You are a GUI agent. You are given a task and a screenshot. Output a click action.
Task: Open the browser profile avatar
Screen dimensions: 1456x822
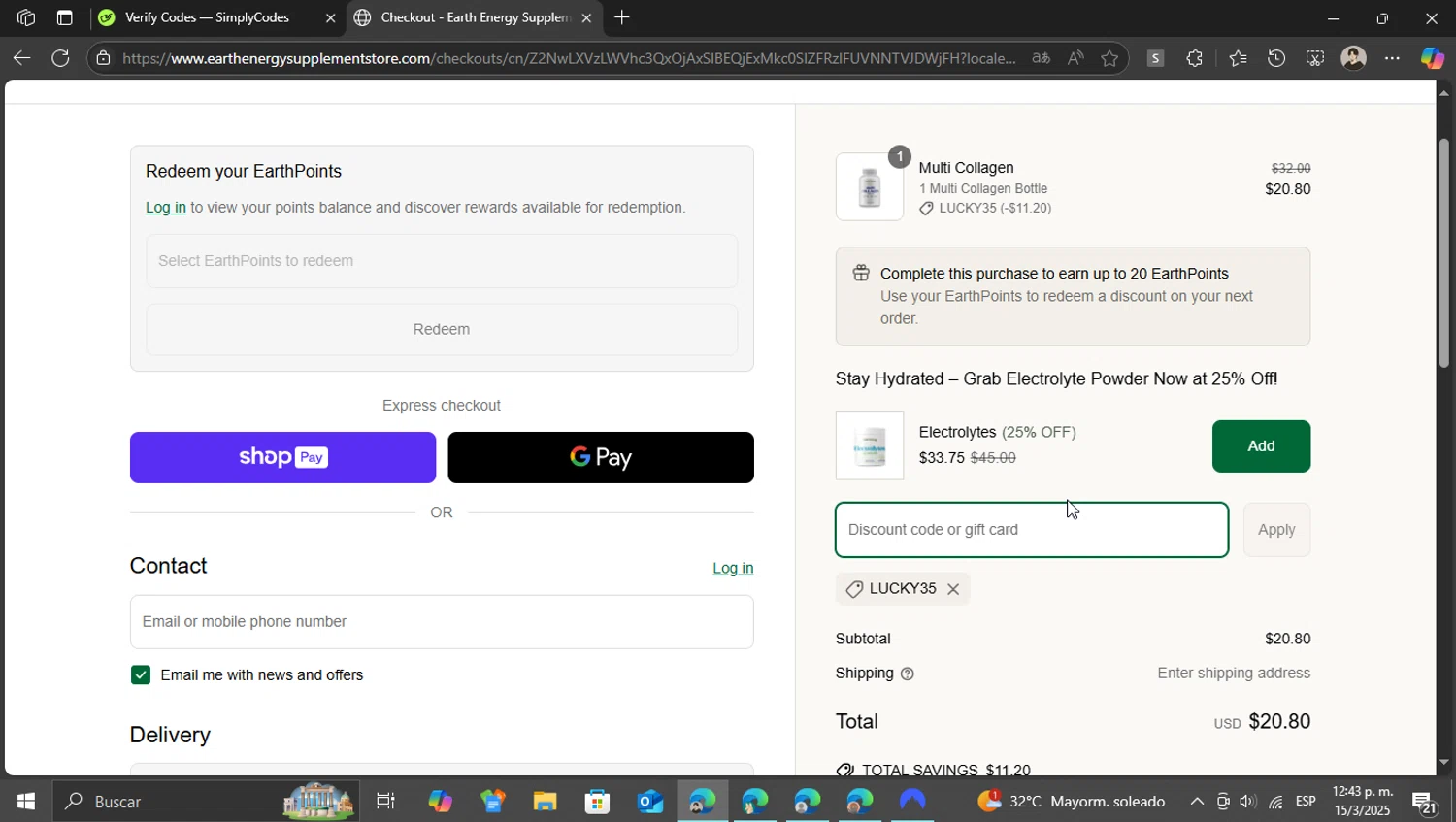tap(1353, 58)
